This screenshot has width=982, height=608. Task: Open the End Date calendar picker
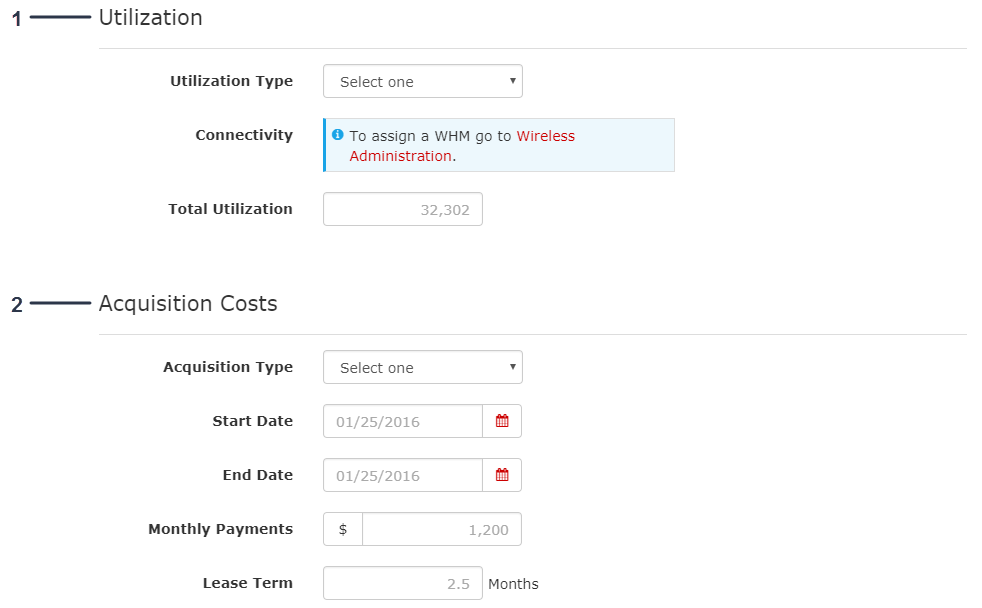(502, 476)
